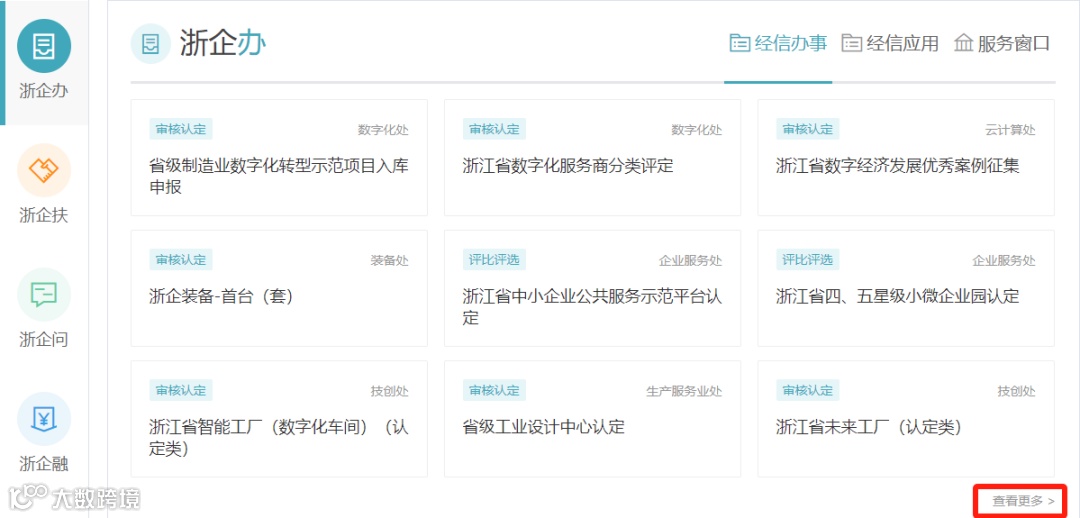Click 审核认定 tag on 省级制造业数字化转型 card

[181, 129]
